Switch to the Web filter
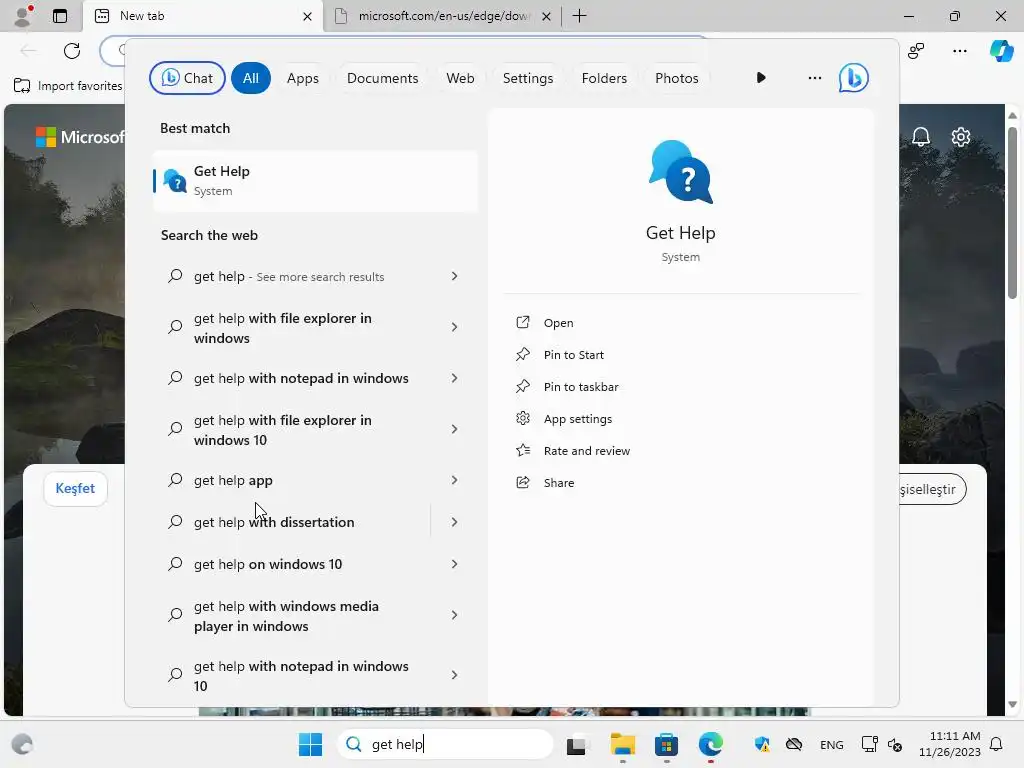 pos(460,78)
